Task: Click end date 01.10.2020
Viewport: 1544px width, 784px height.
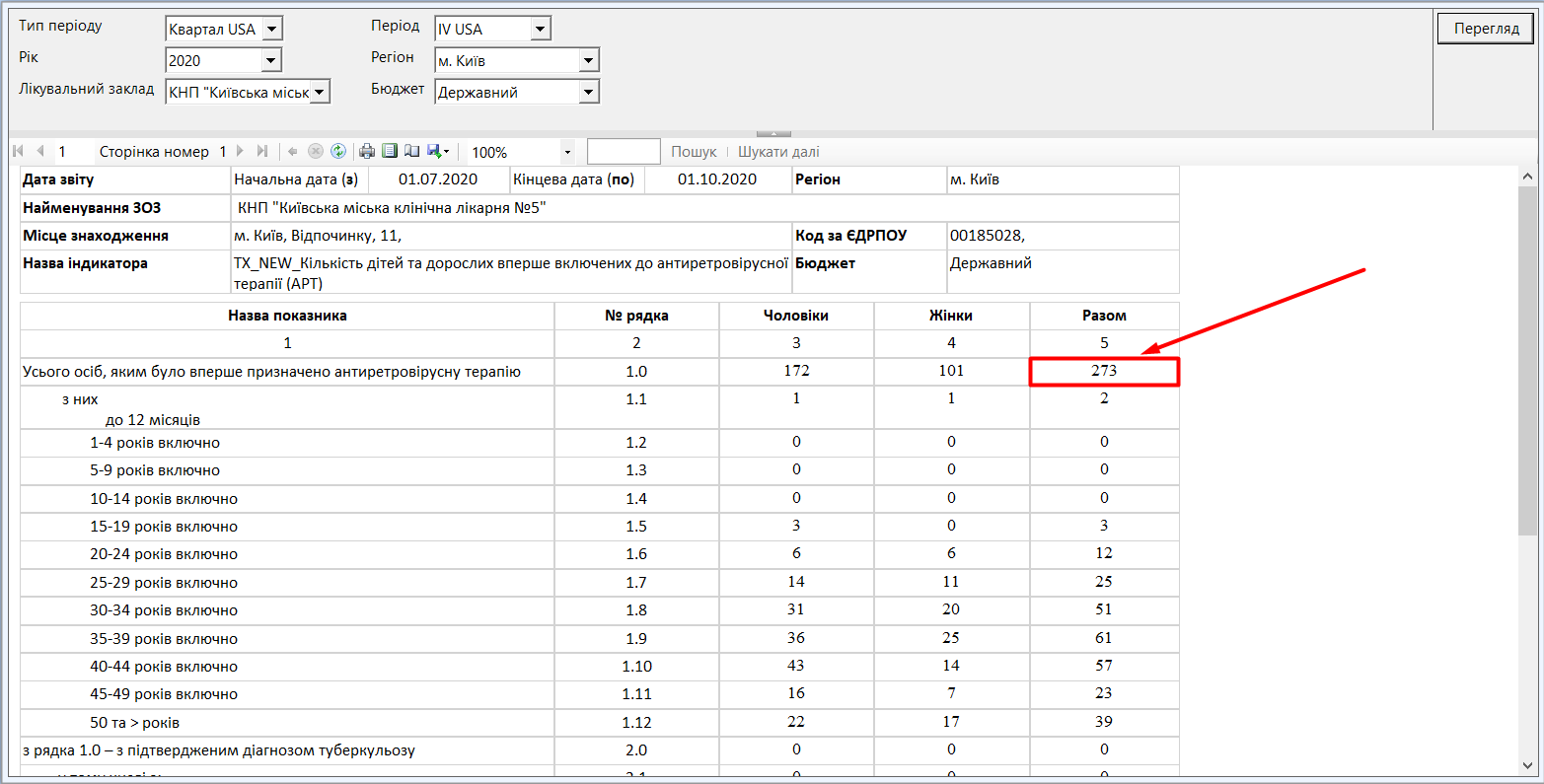Action: click(x=717, y=179)
